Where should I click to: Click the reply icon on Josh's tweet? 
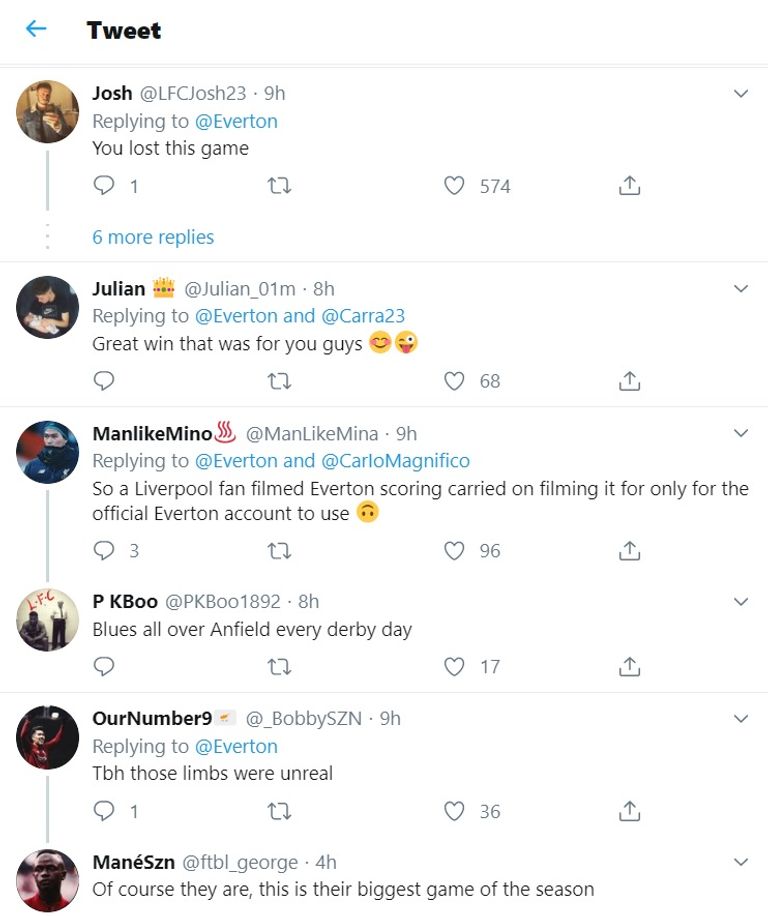pos(103,186)
